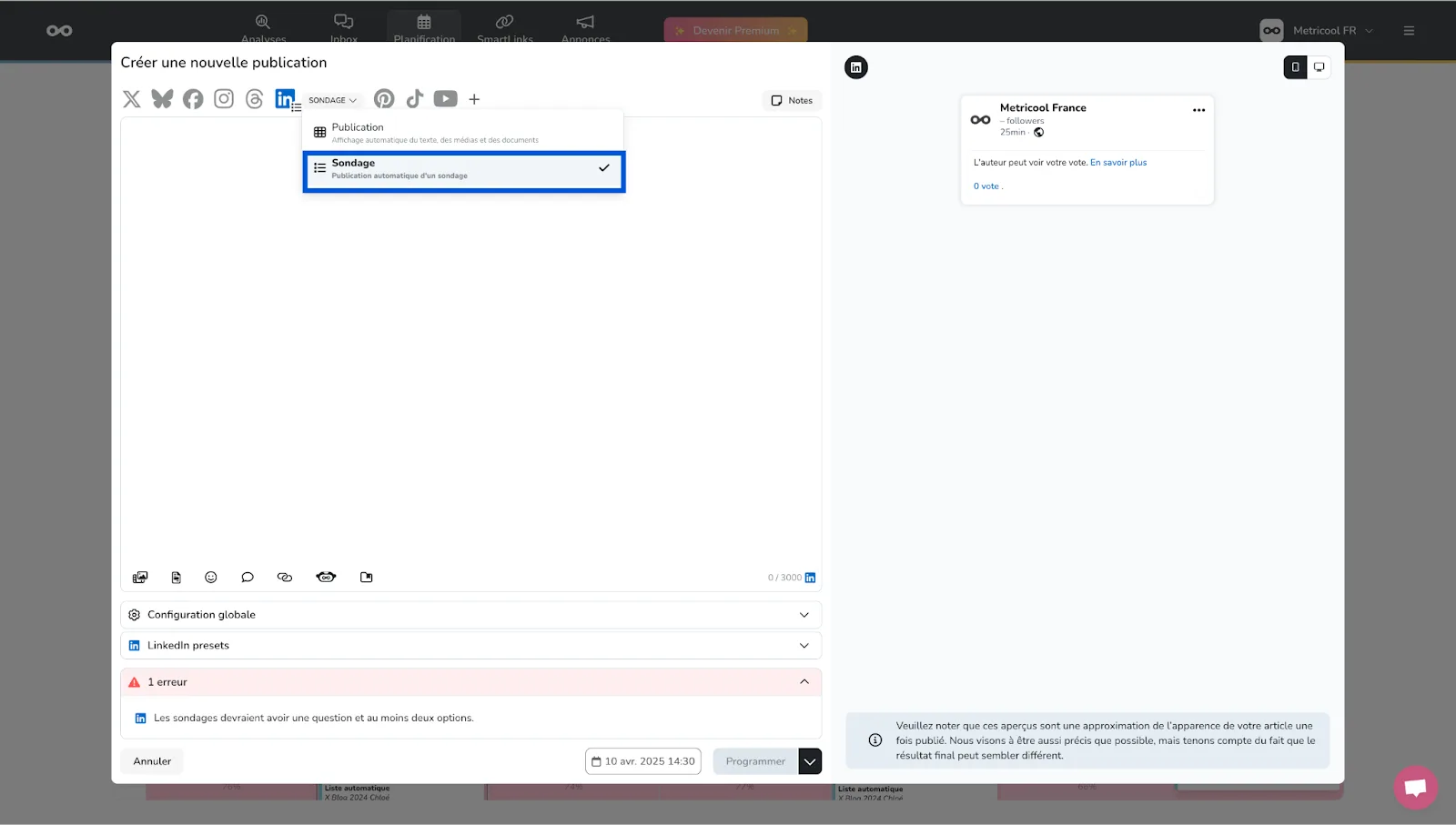Expand the LinkedIn presets section
This screenshot has width=1456, height=825.
[x=470, y=646]
